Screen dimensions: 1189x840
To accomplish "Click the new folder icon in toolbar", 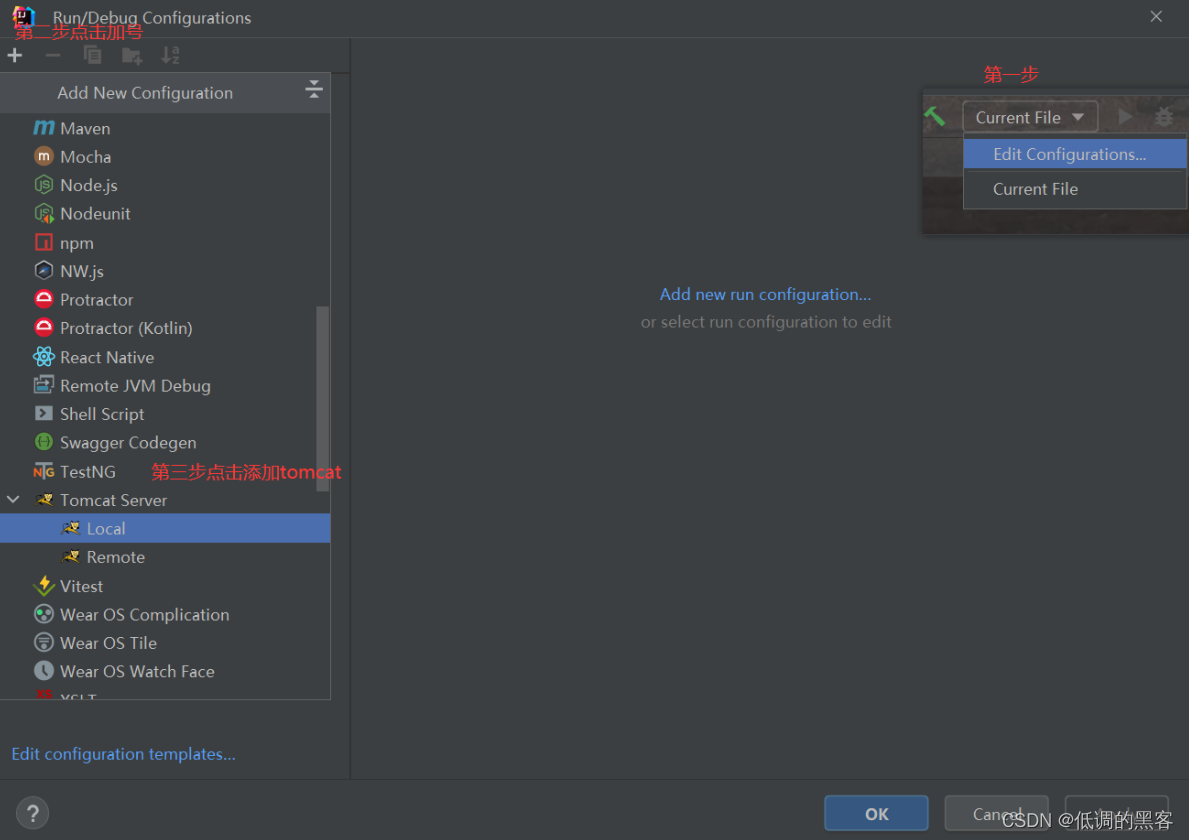I will tap(132, 55).
